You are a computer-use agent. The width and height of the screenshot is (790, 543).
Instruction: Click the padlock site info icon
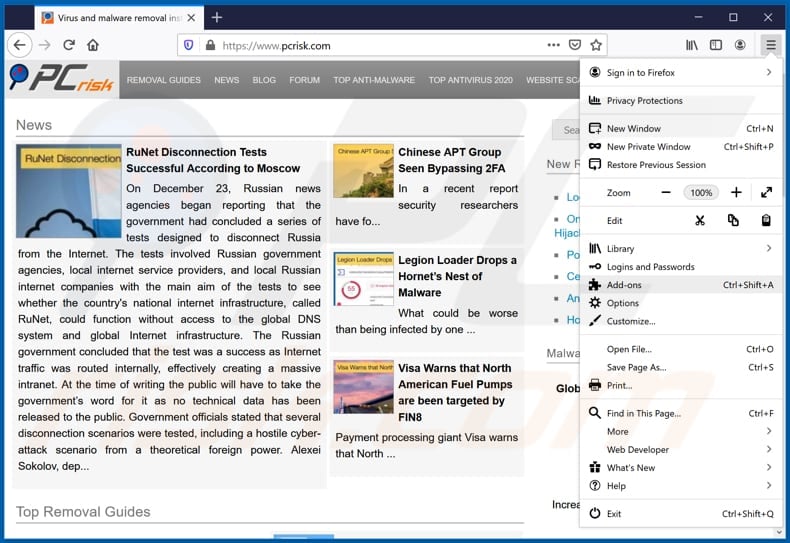(210, 45)
